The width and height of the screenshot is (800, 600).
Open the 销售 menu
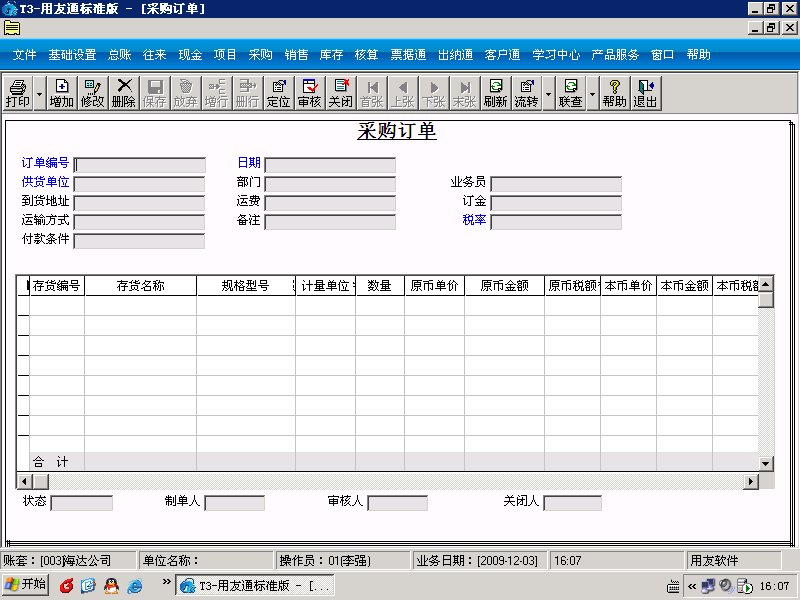pyautogui.click(x=296, y=55)
